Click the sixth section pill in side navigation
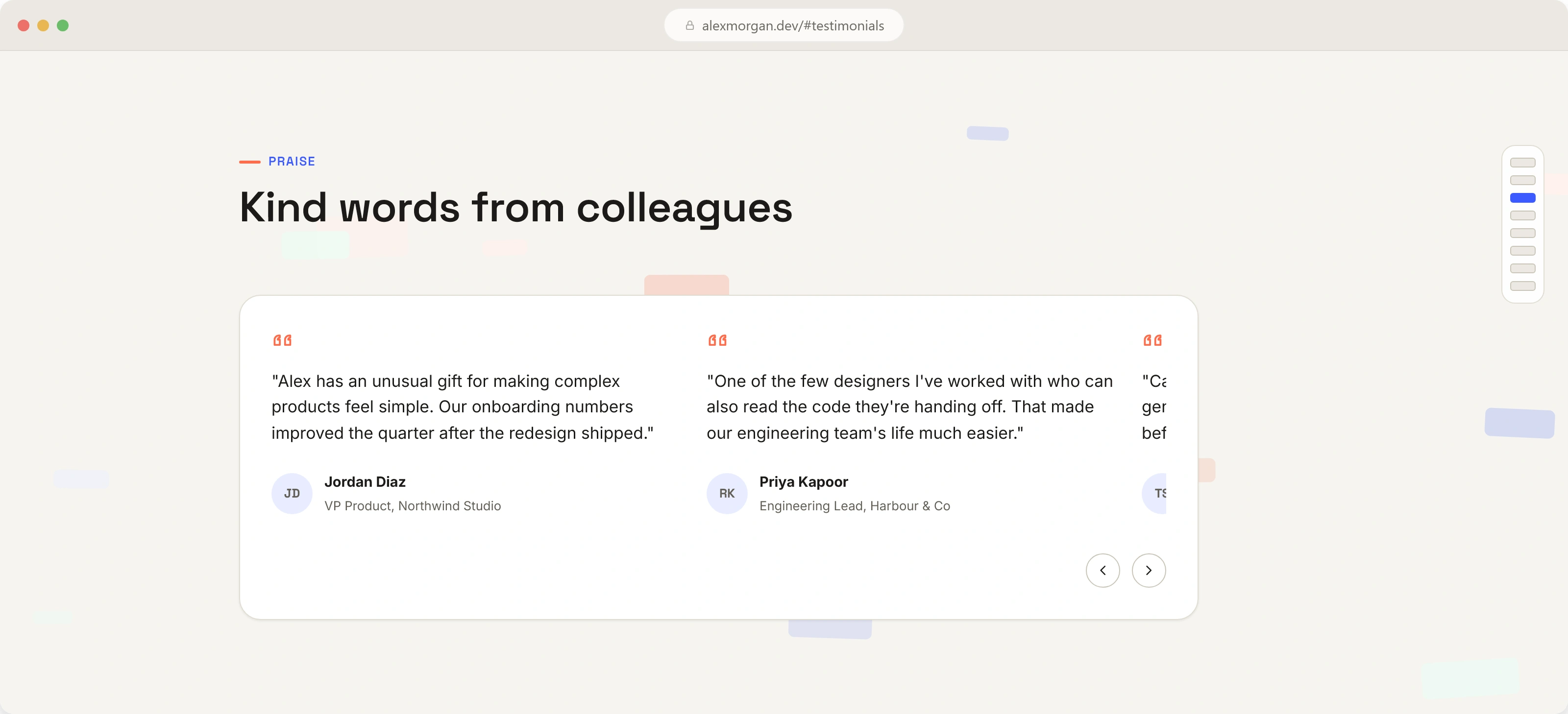This screenshot has height=714, width=1568. coord(1522,251)
